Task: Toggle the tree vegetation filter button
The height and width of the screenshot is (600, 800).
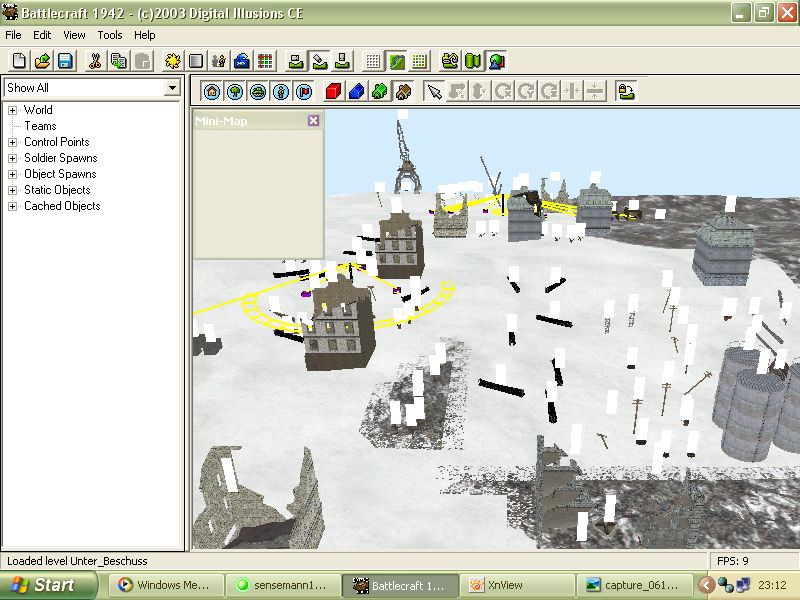Action: point(235,92)
